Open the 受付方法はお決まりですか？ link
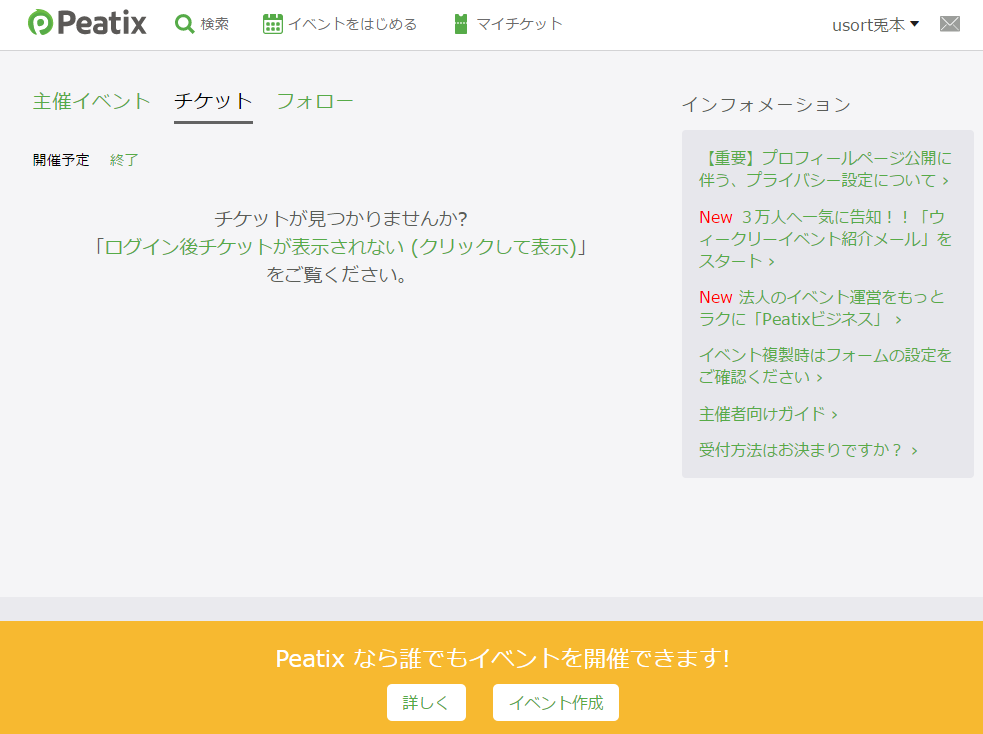Screen dimensions: 983x734 (x=808, y=450)
